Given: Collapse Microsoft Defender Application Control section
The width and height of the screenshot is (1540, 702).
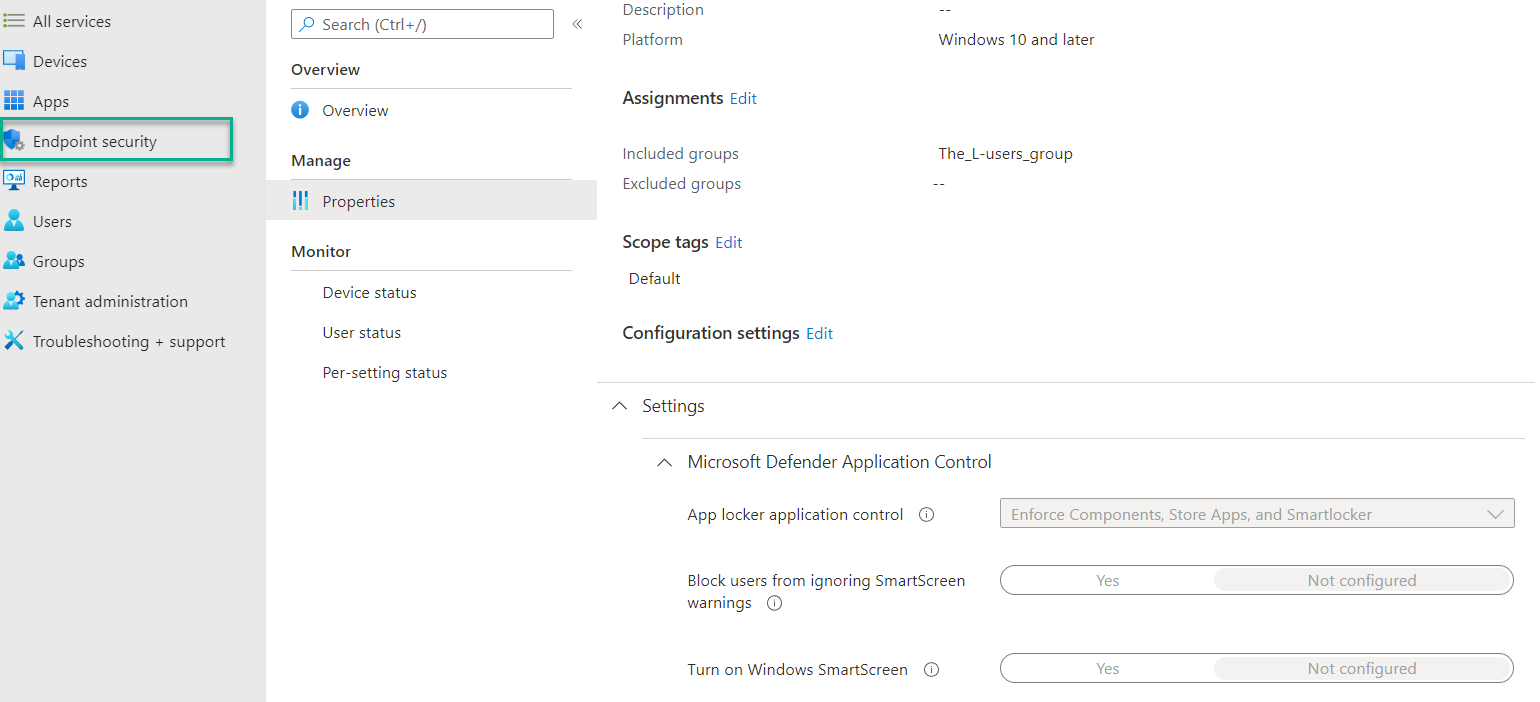Looking at the screenshot, I should (664, 462).
